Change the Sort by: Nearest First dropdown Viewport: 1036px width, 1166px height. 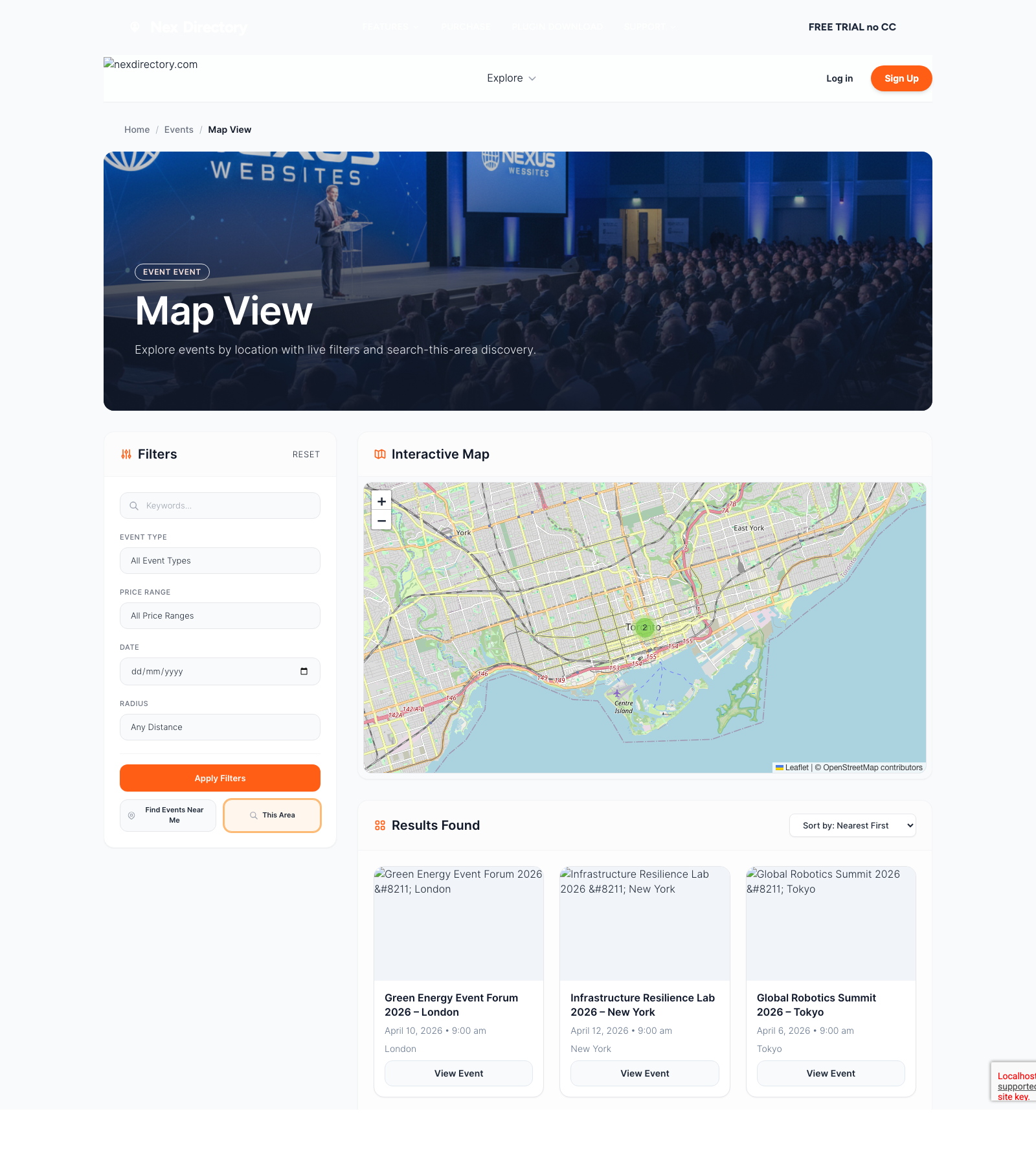pos(852,825)
